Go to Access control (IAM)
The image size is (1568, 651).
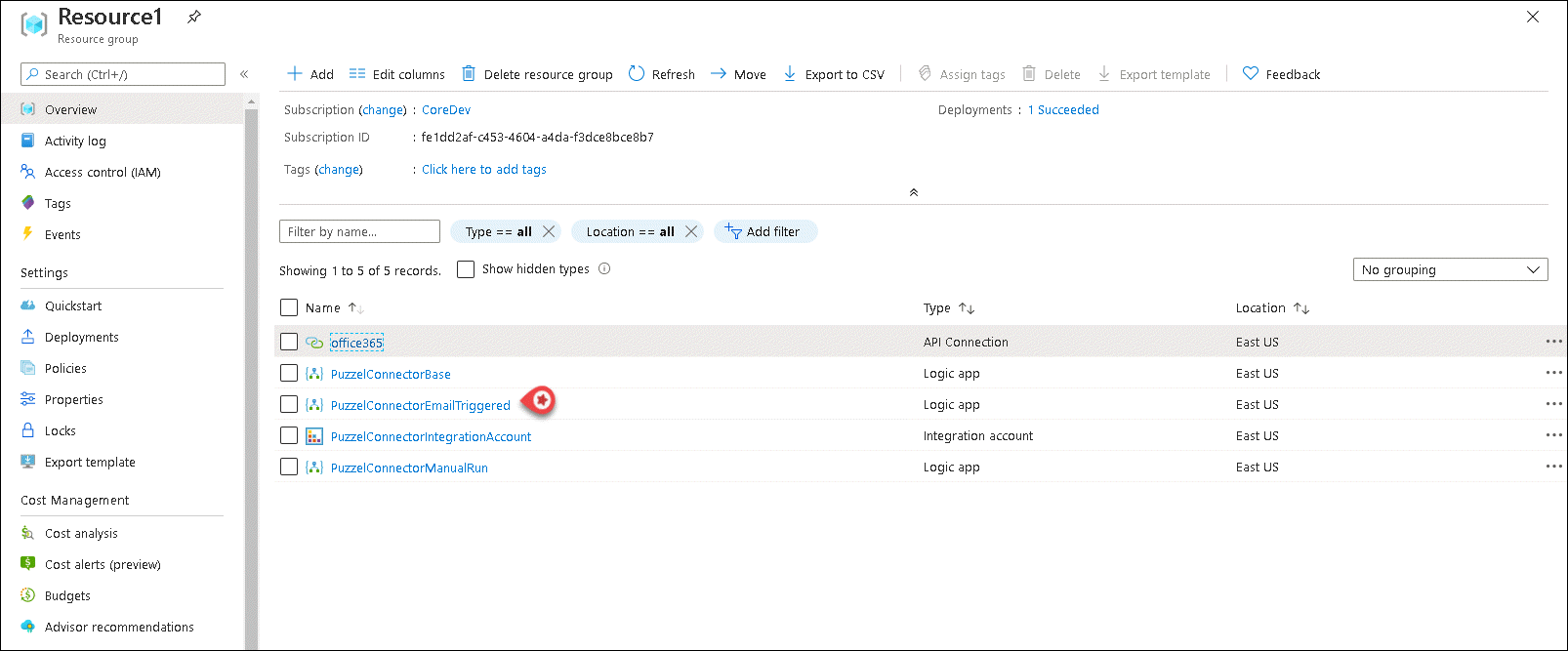103,172
